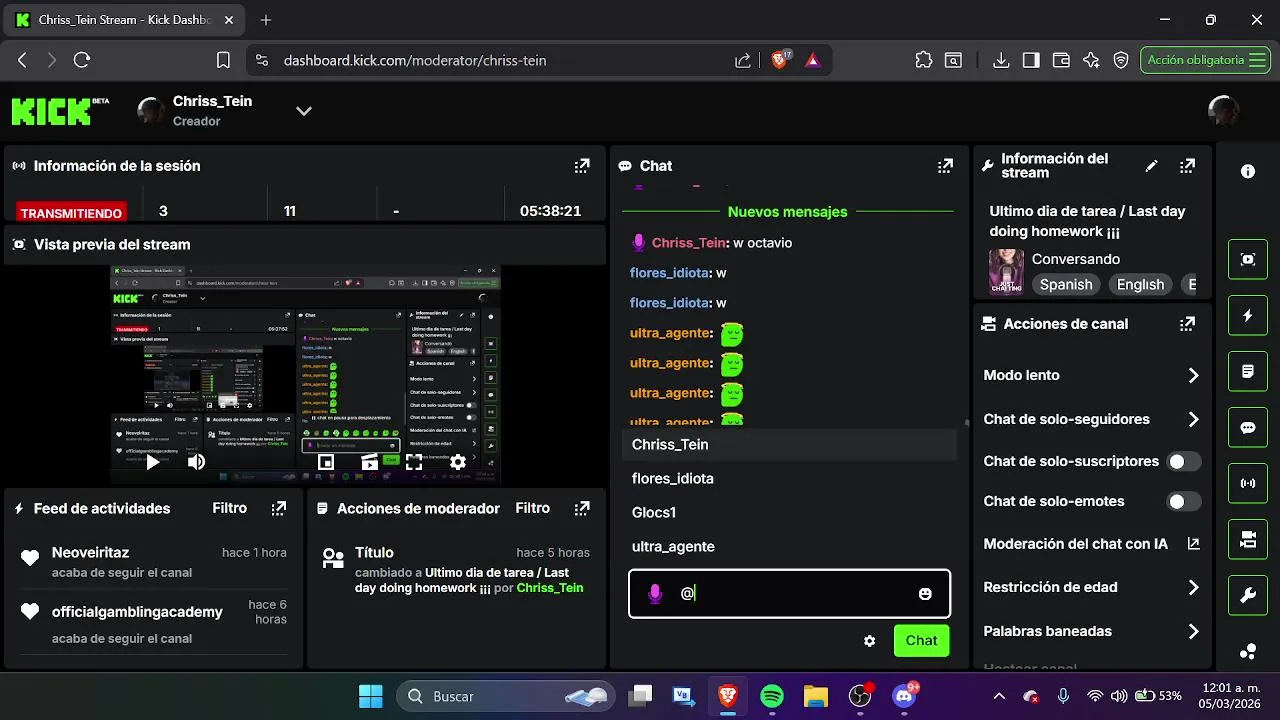Open Spotify from the taskbar
1280x720 pixels.
[772, 696]
